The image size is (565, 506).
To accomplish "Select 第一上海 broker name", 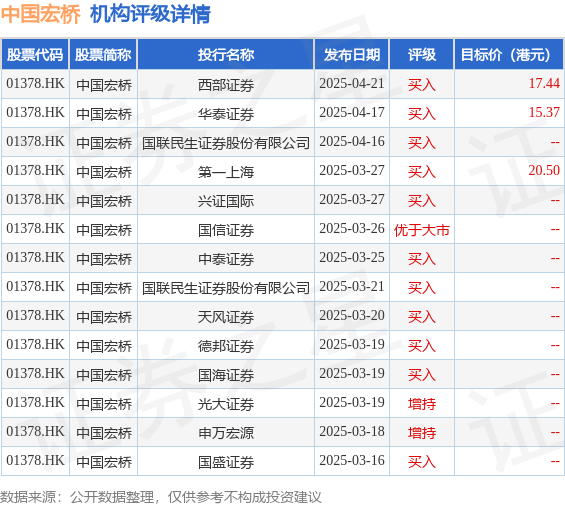I will [226, 172].
